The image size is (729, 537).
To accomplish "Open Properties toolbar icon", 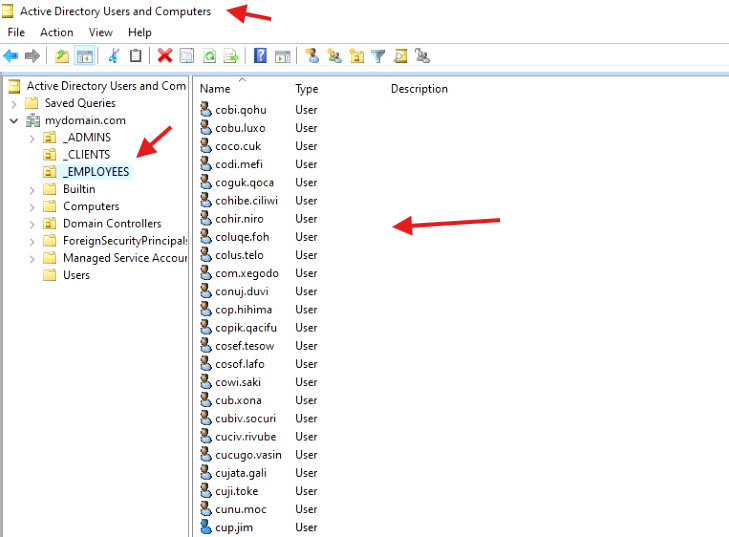I will (187, 56).
